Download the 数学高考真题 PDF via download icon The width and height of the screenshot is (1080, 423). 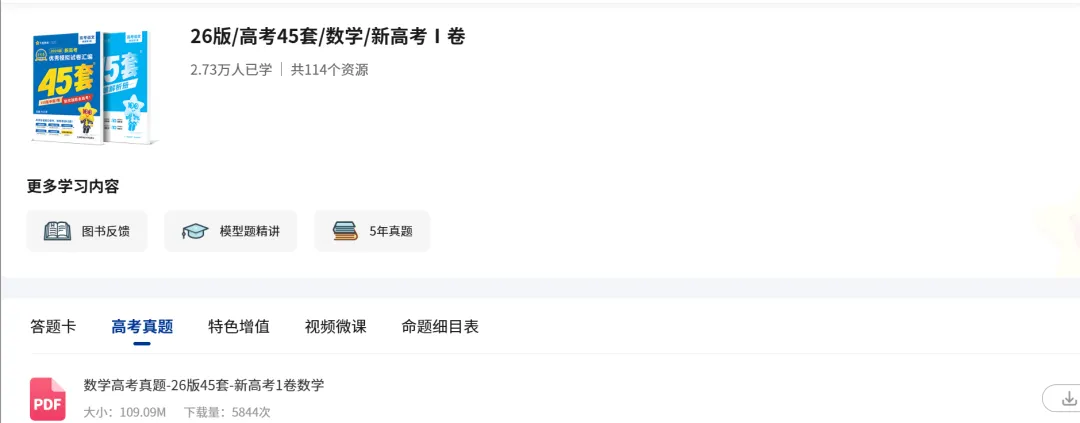pos(1068,399)
